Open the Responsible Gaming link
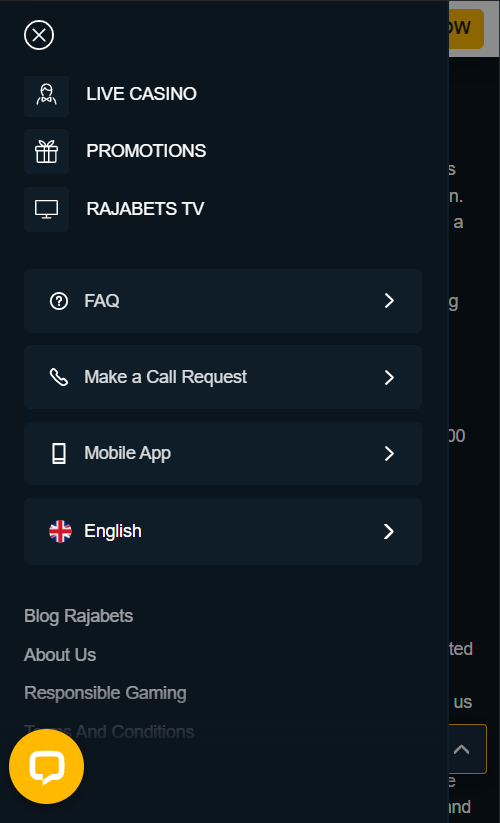 coord(105,693)
